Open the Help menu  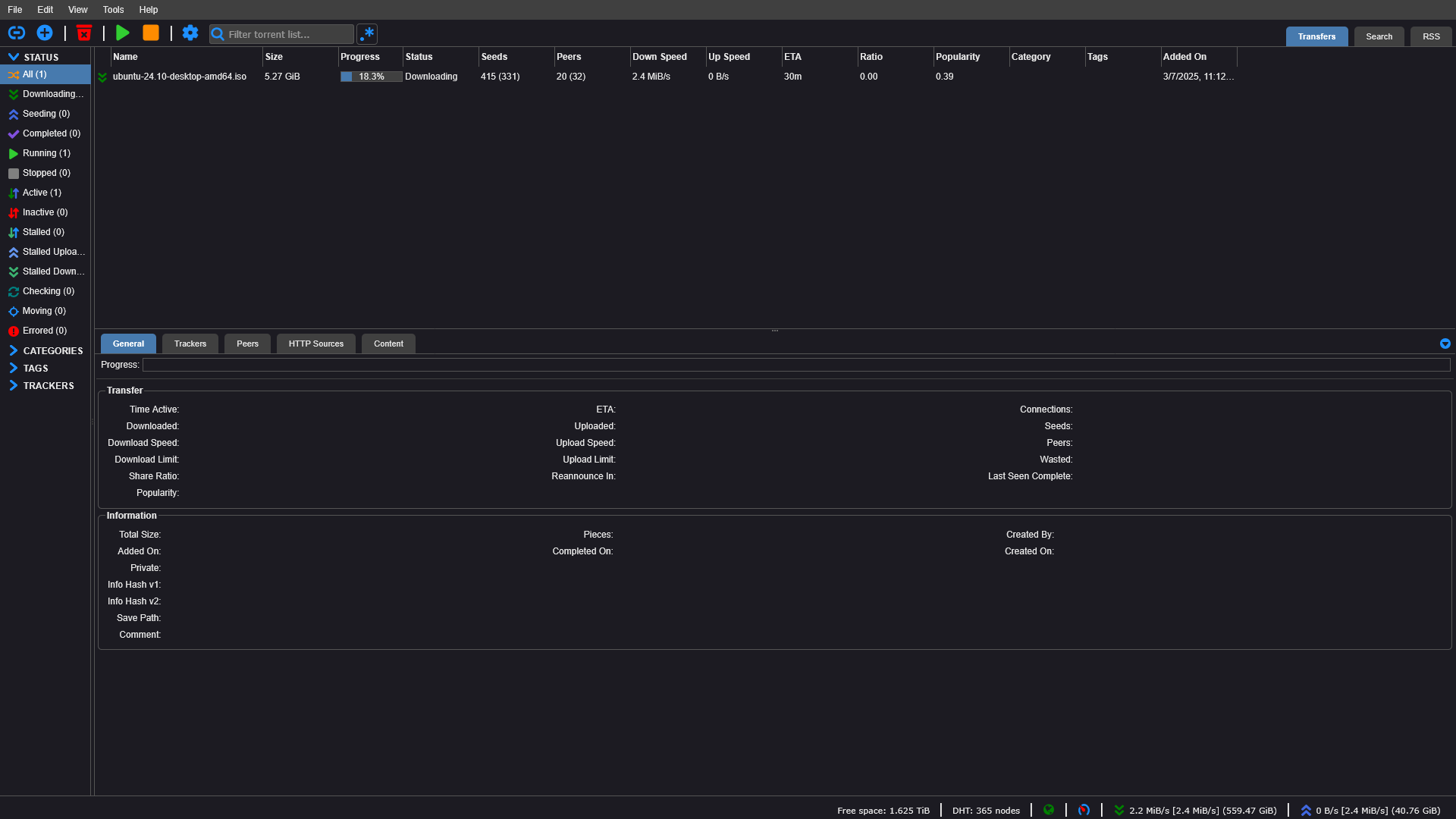click(x=149, y=10)
